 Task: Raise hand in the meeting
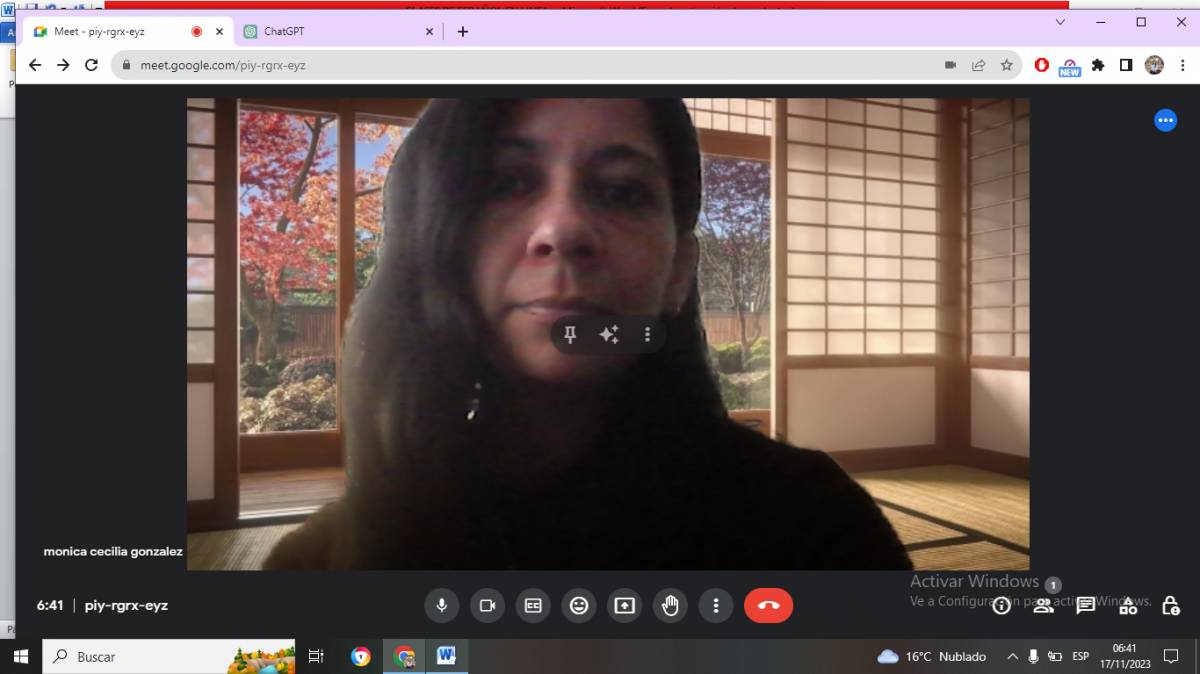tap(670, 605)
